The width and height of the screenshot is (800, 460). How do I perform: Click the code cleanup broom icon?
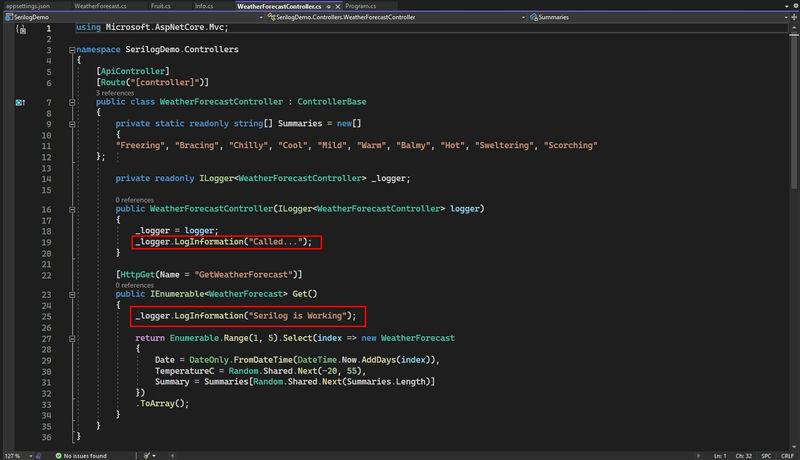[x=147, y=455]
